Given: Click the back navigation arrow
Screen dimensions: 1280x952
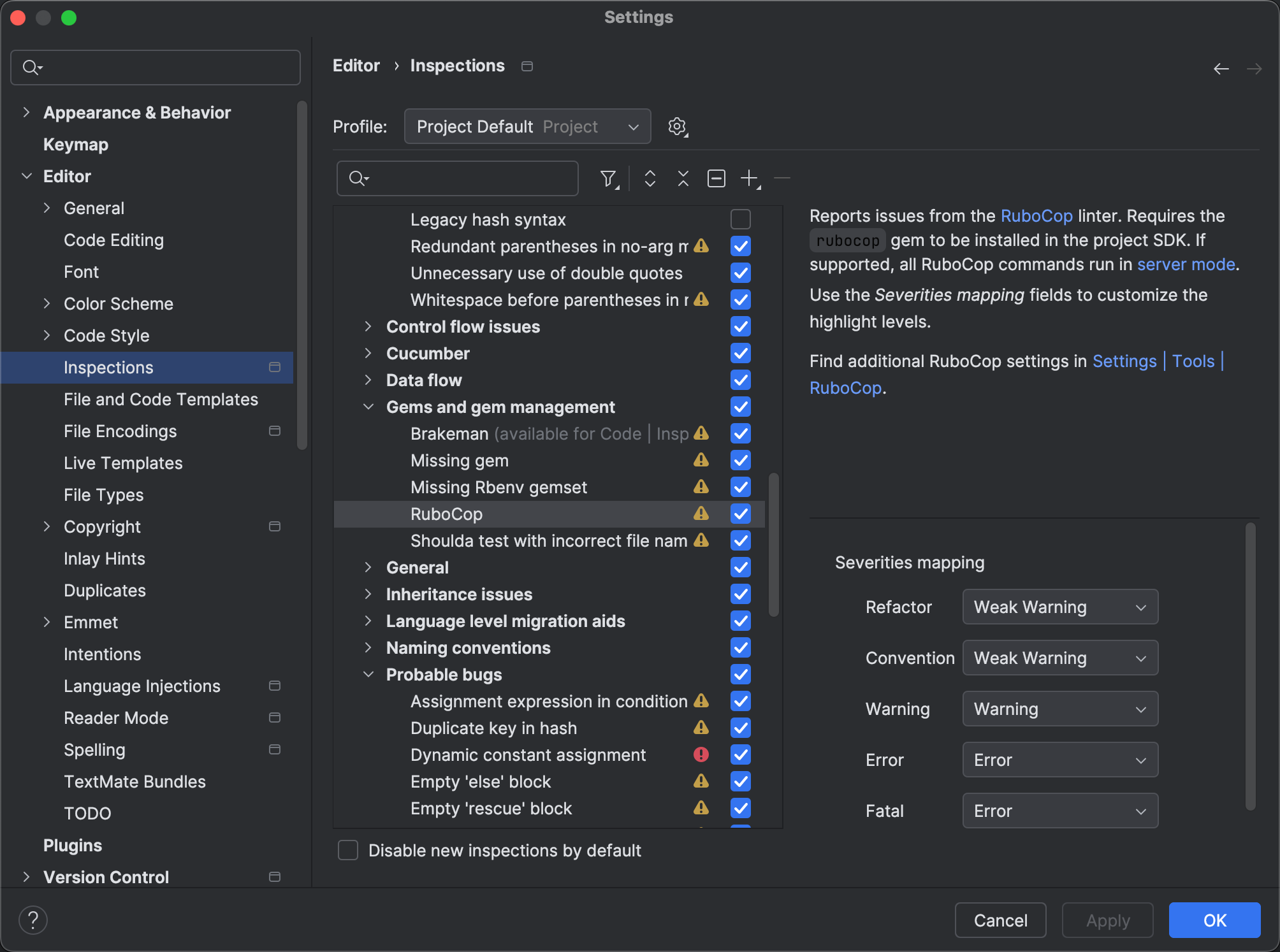Looking at the screenshot, I should pyautogui.click(x=1221, y=69).
